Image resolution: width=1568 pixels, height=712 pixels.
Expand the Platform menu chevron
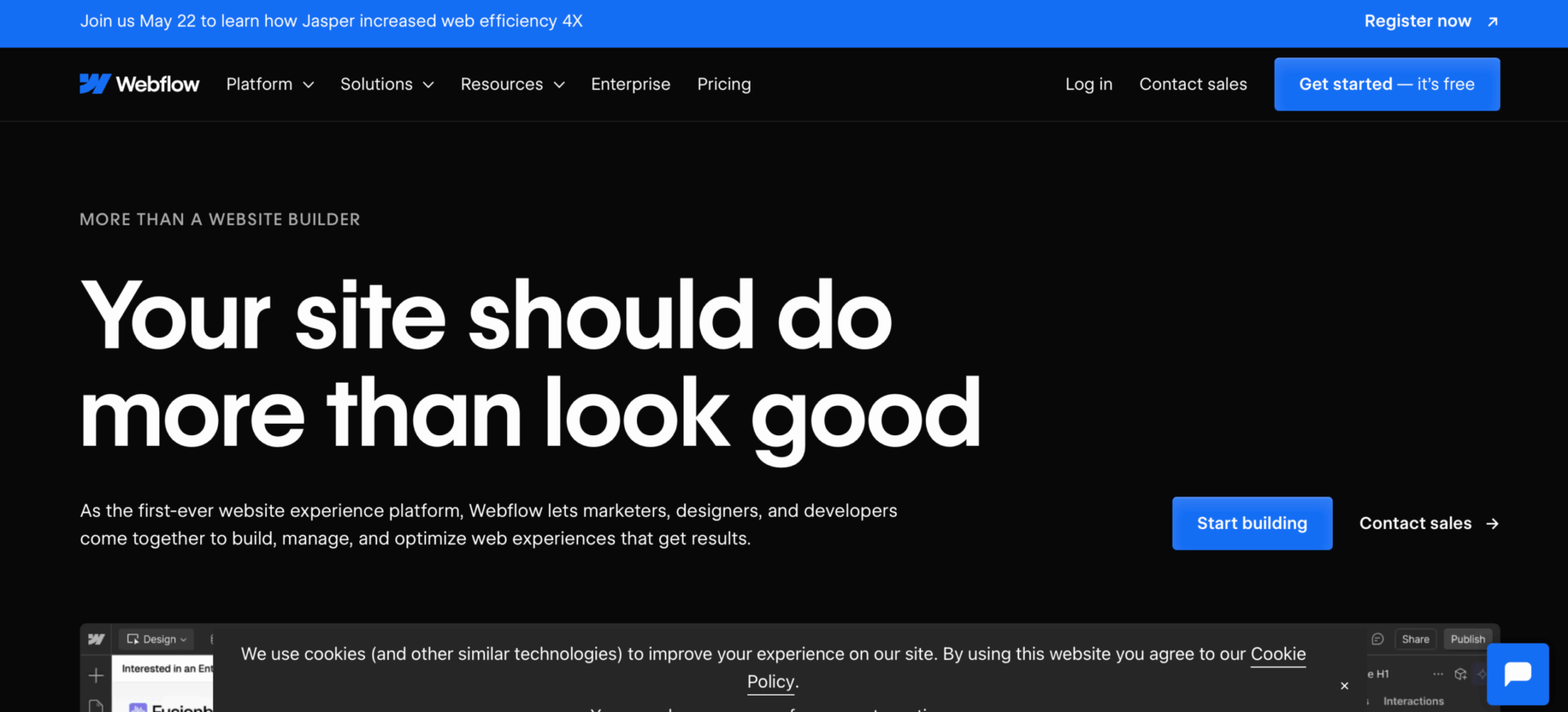[x=309, y=85]
